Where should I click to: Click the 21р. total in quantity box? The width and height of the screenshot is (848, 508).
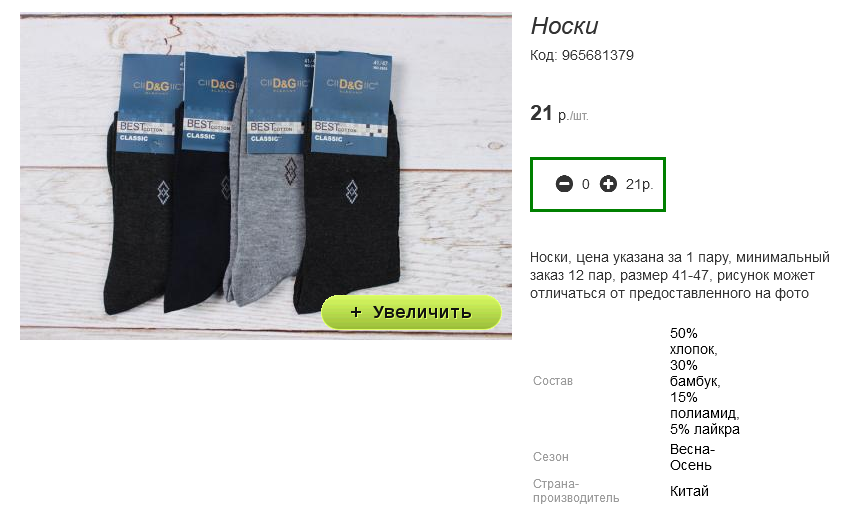pos(639,184)
